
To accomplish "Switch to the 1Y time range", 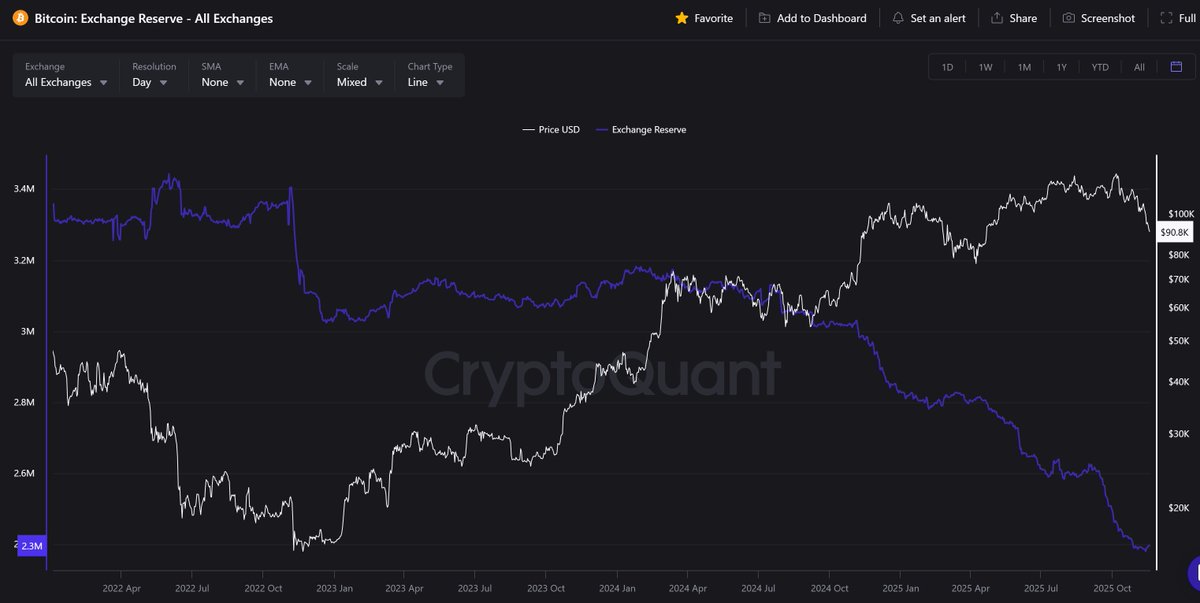I will [x=1062, y=66].
